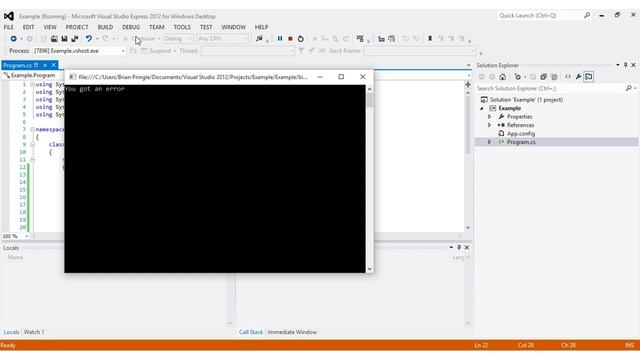Collapse the using directives at line 1
This screenshot has height=360, width=640.
pos(32,84)
